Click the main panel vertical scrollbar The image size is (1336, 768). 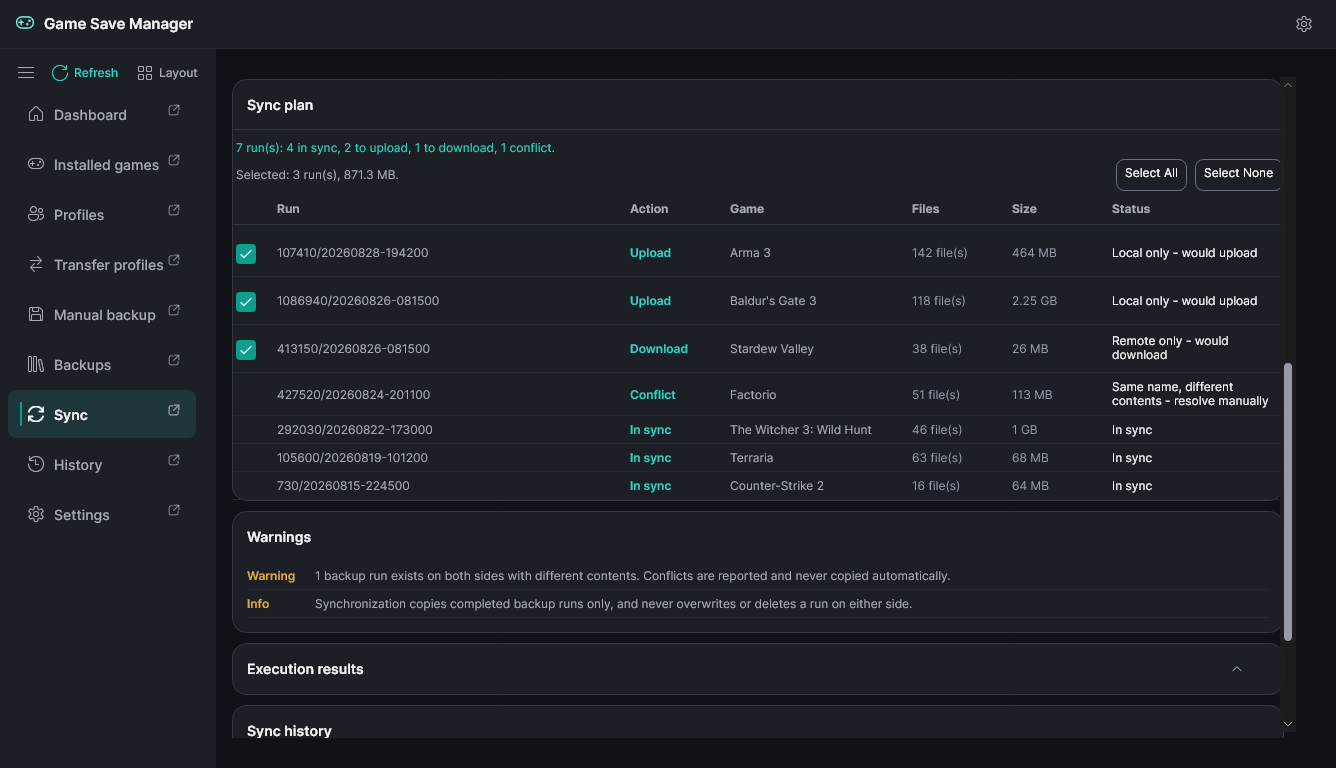point(1288,502)
